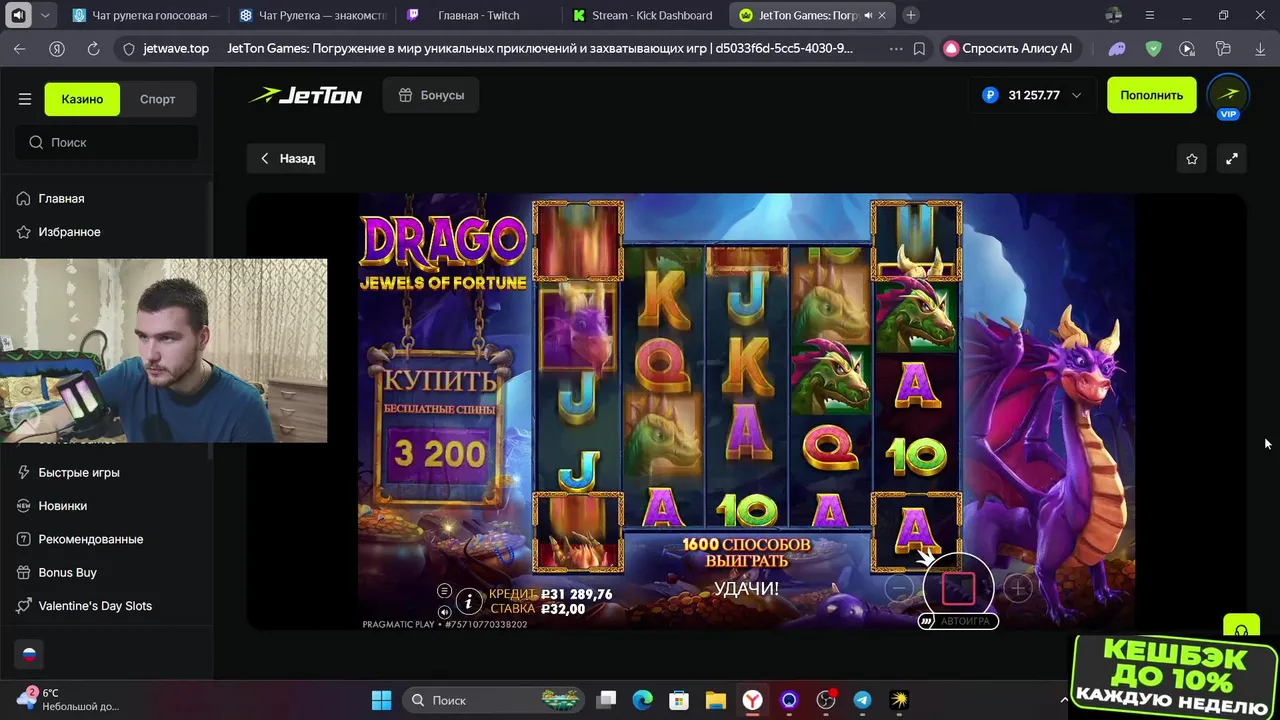This screenshot has height=720, width=1280.
Task: Open Telegram from taskbar
Action: tap(862, 700)
